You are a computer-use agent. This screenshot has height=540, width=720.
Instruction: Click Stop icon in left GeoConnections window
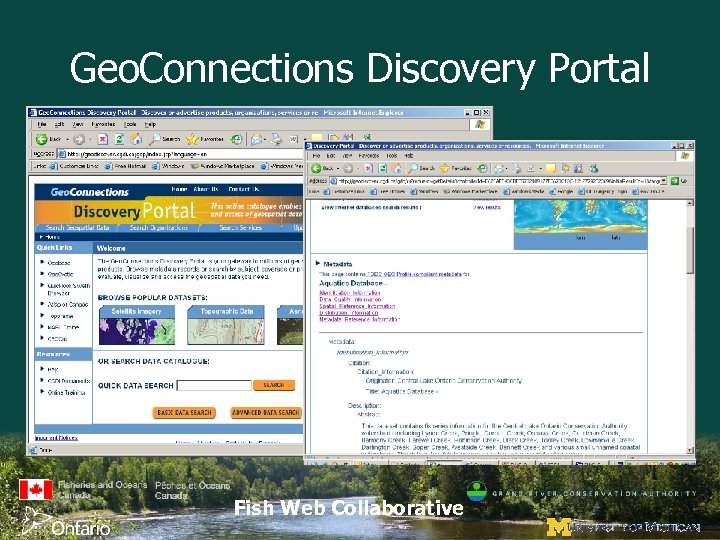[102, 139]
